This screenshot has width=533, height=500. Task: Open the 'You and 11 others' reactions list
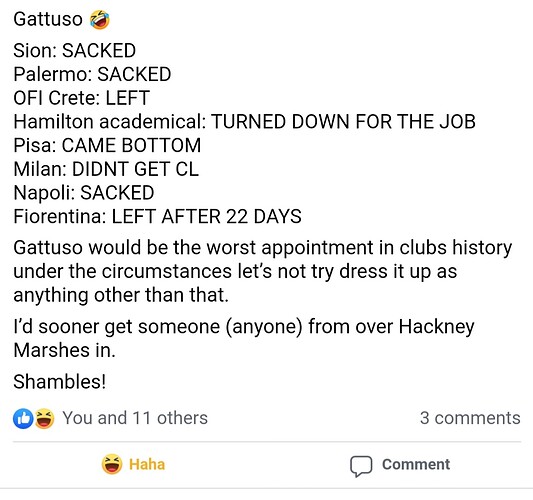click(x=135, y=418)
